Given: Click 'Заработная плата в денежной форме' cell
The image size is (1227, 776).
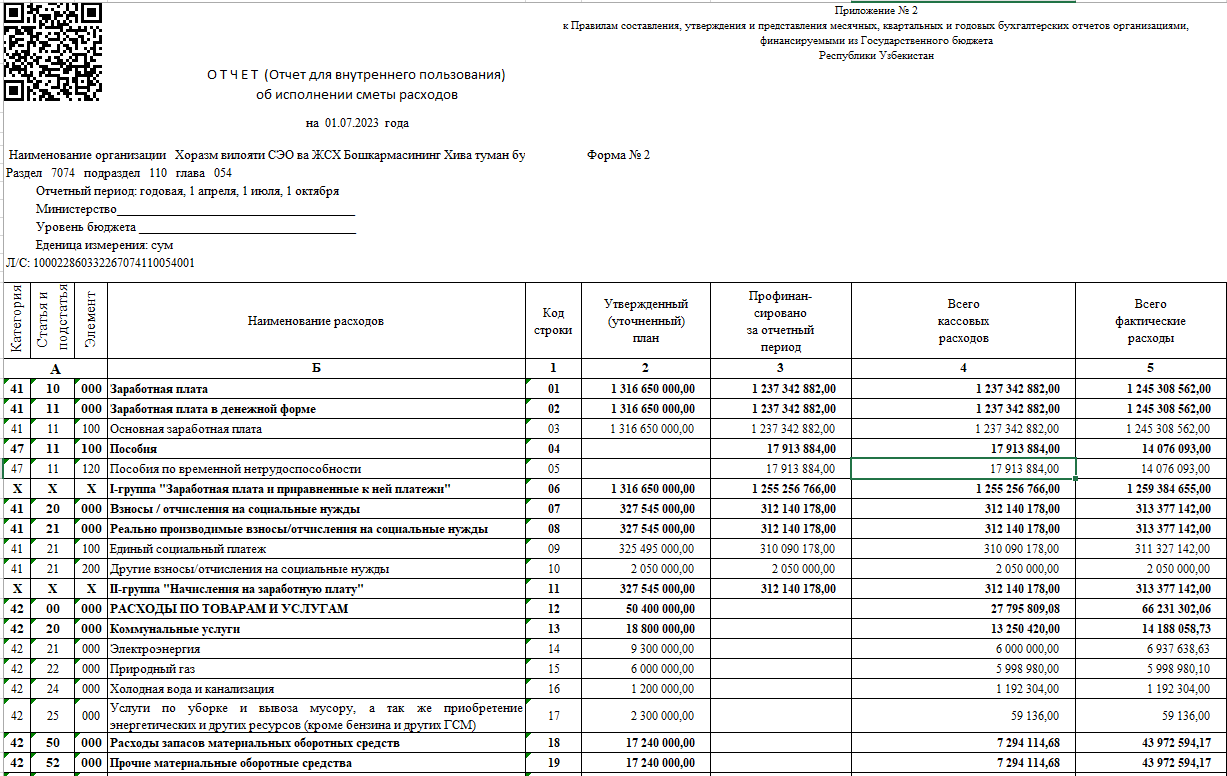Looking at the screenshot, I should (316, 409).
